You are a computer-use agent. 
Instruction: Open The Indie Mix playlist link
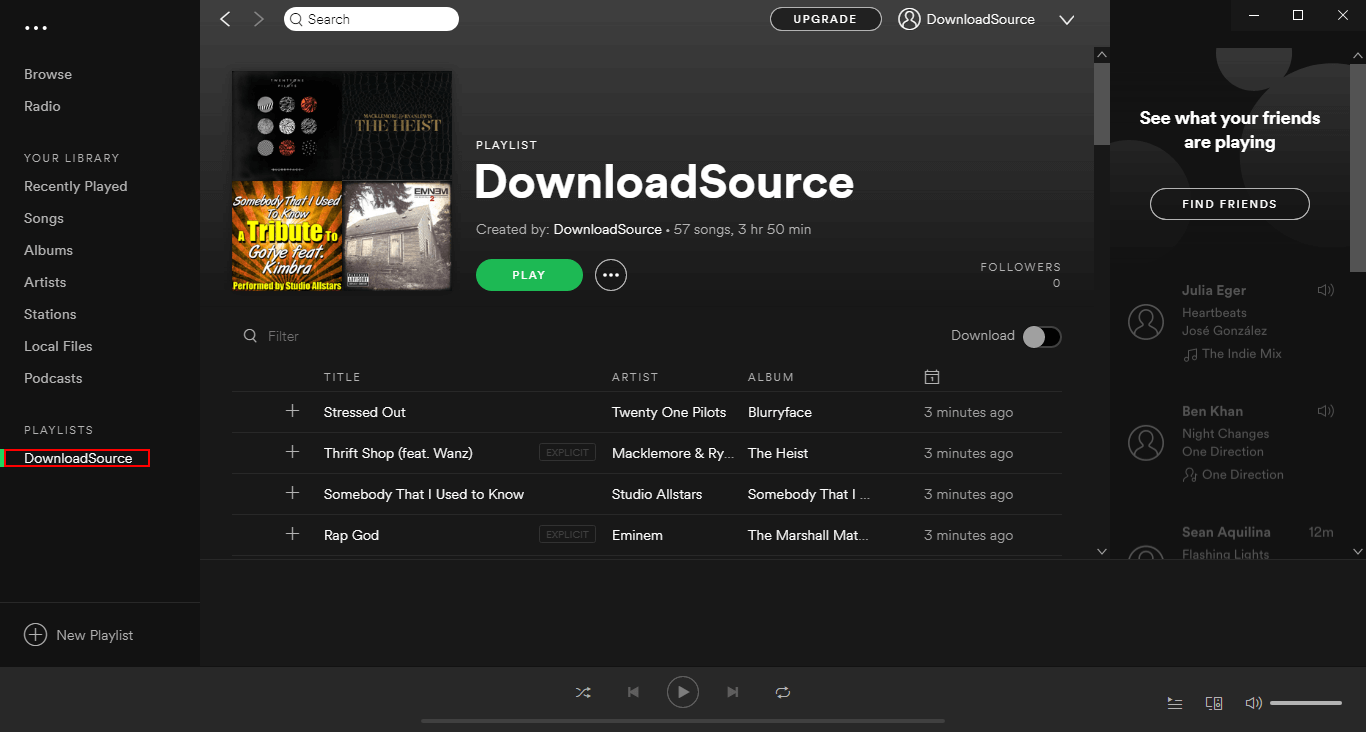tap(1241, 354)
